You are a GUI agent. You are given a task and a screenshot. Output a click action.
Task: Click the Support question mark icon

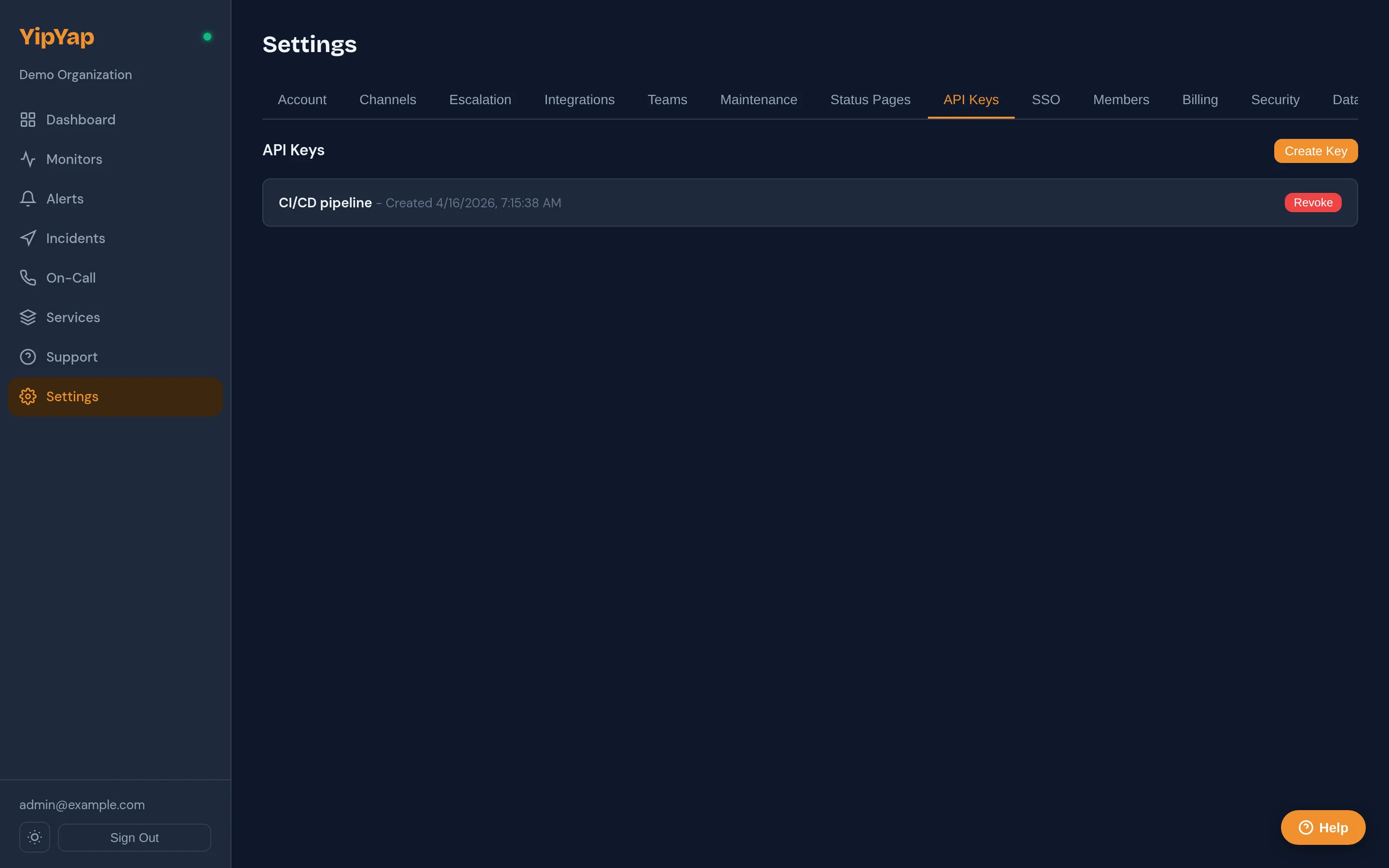coord(27,356)
